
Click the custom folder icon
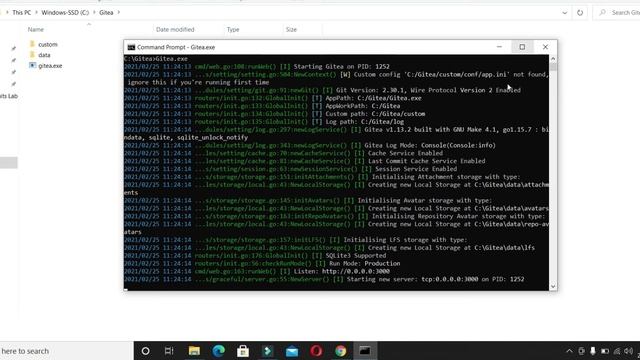coord(32,44)
